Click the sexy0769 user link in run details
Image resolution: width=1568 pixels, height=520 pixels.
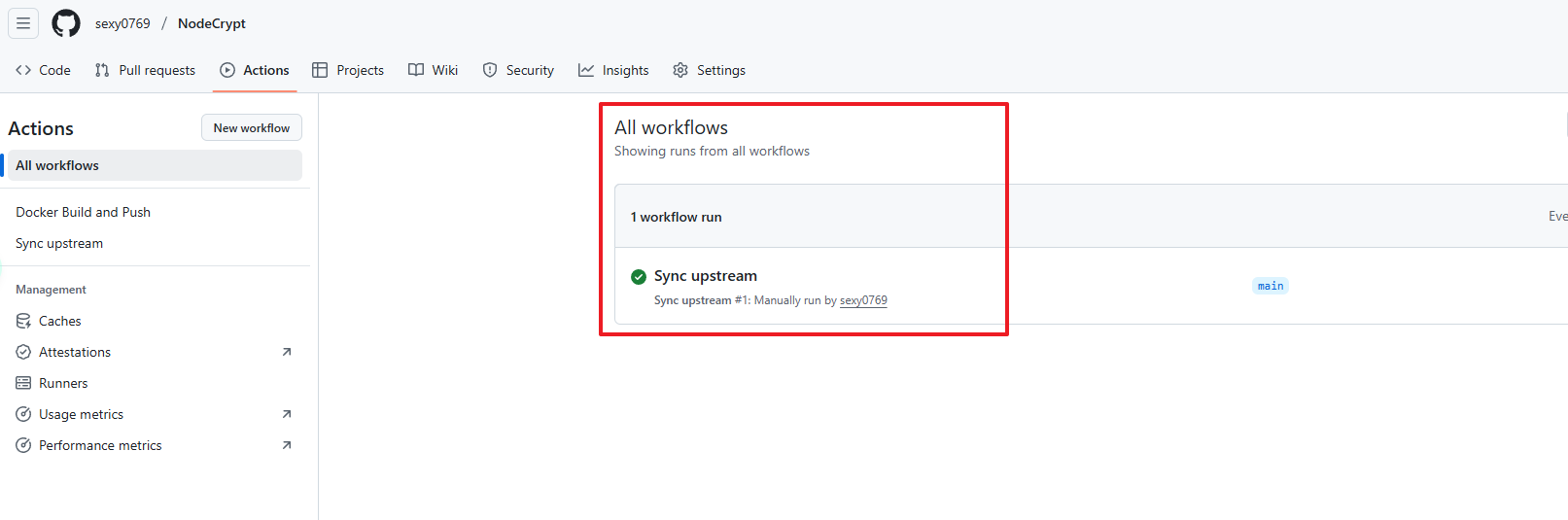[863, 300]
